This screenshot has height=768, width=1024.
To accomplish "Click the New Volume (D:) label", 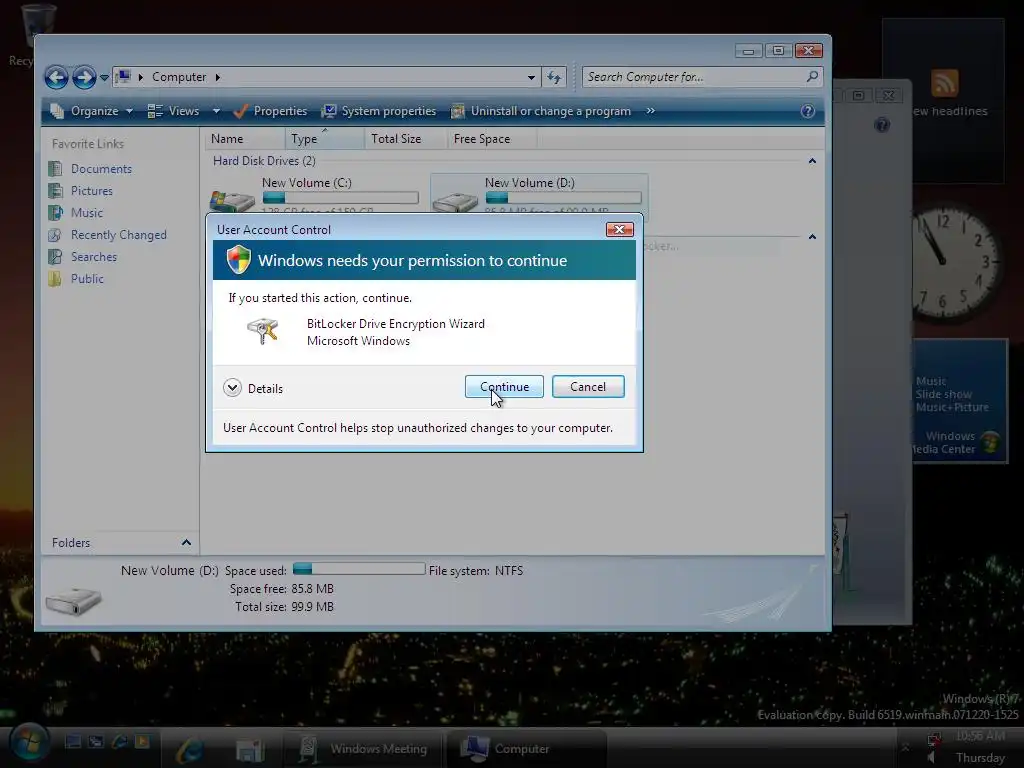I will pyautogui.click(x=529, y=183).
